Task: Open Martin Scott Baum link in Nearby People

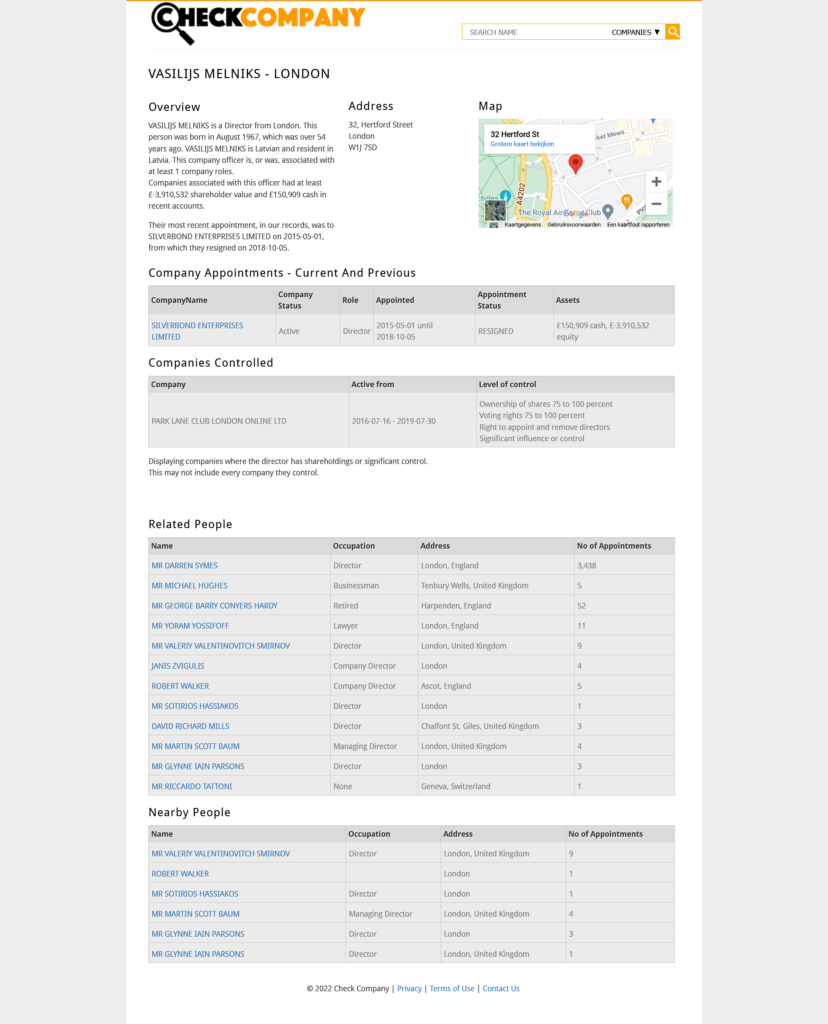Action: pyautogui.click(x=195, y=914)
